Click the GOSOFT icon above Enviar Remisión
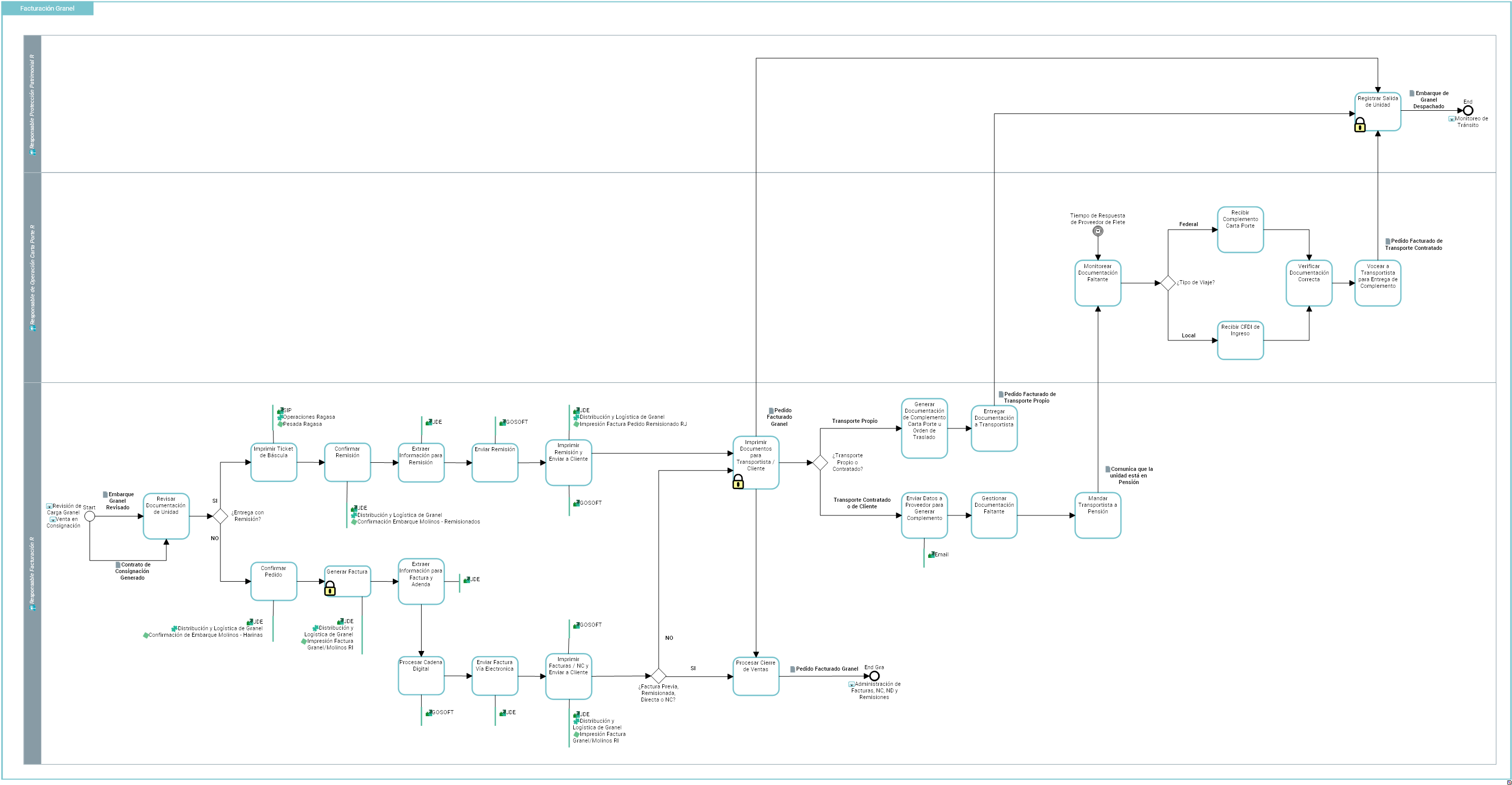 [502, 422]
